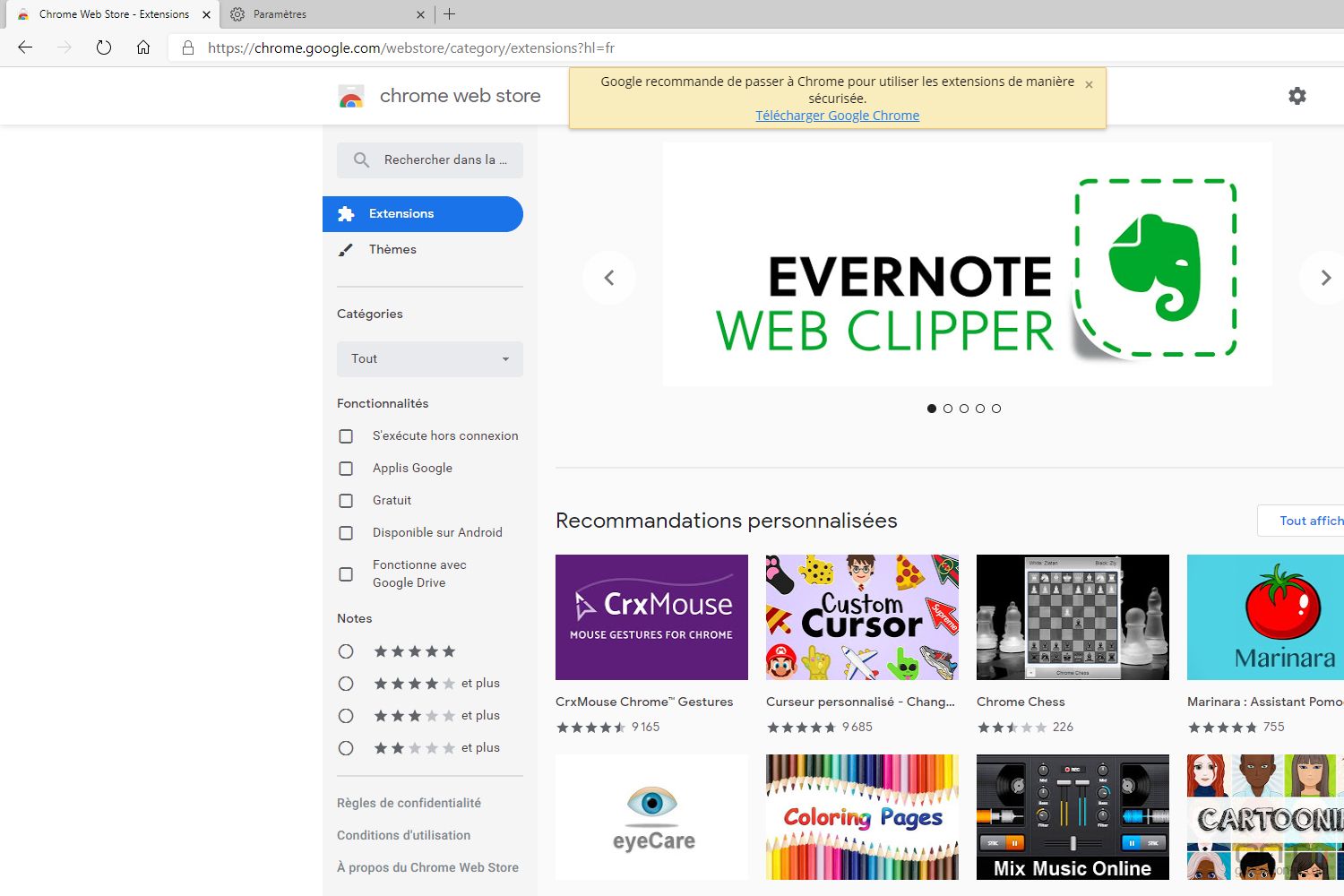1344x896 pixels.
Task: Open the Evernote Web Clipper banner
Action: pyautogui.click(x=968, y=264)
